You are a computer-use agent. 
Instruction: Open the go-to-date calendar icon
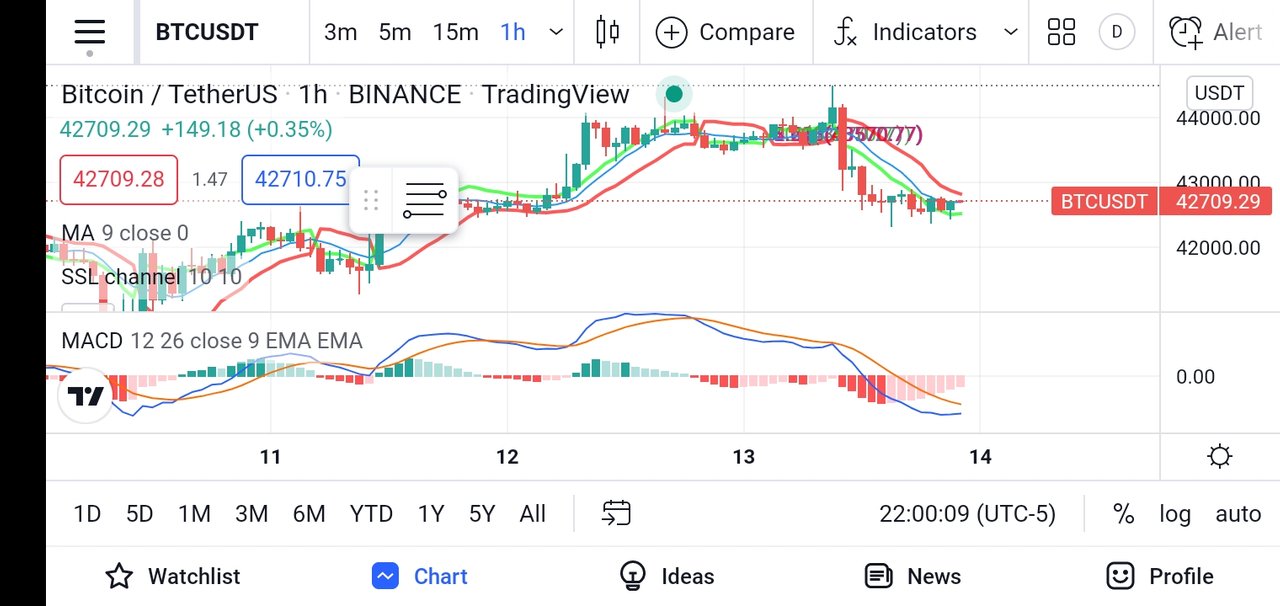pos(616,514)
